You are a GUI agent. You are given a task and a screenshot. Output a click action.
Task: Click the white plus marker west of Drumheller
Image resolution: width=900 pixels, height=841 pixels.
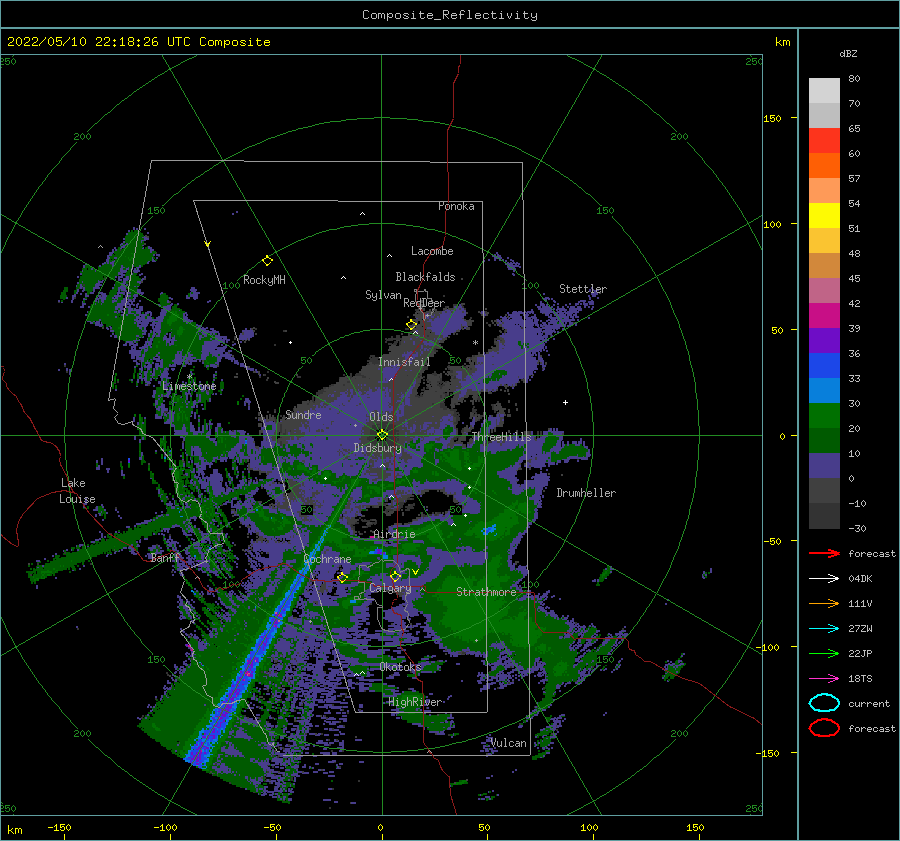[x=565, y=402]
